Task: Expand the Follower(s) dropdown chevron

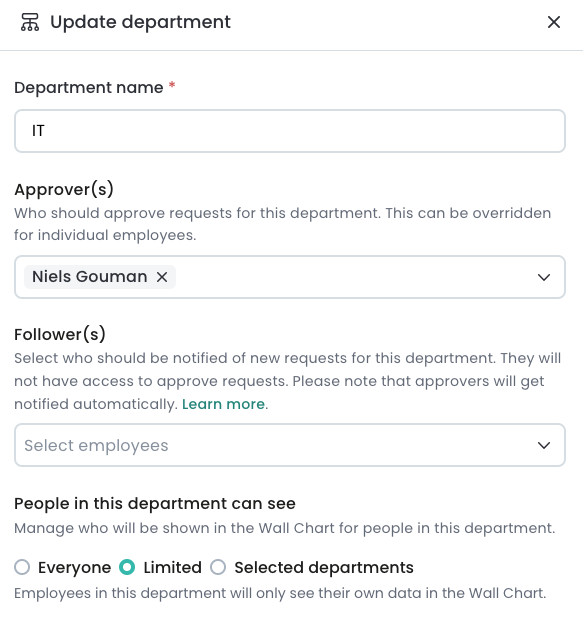Action: [x=544, y=445]
